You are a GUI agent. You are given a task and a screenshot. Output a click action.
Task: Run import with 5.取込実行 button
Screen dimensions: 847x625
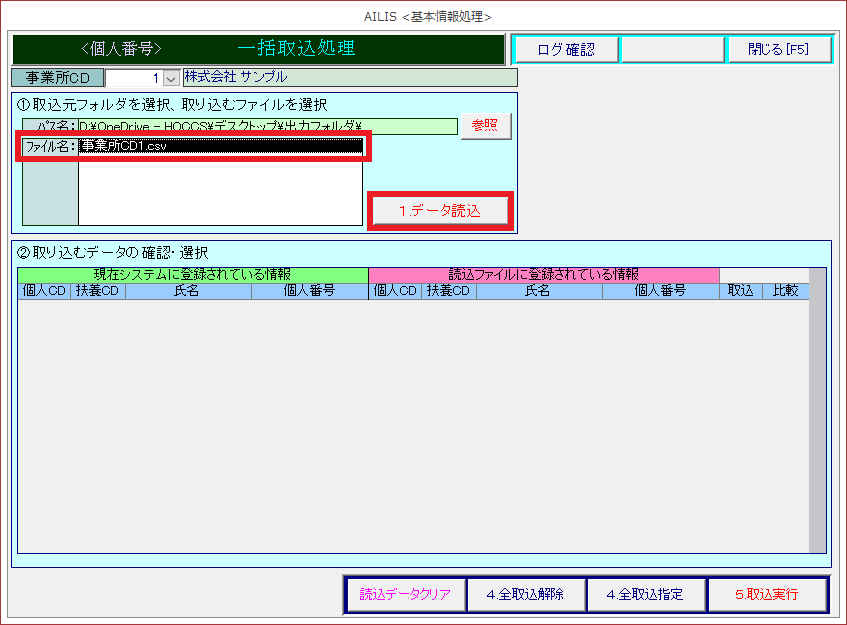point(767,594)
